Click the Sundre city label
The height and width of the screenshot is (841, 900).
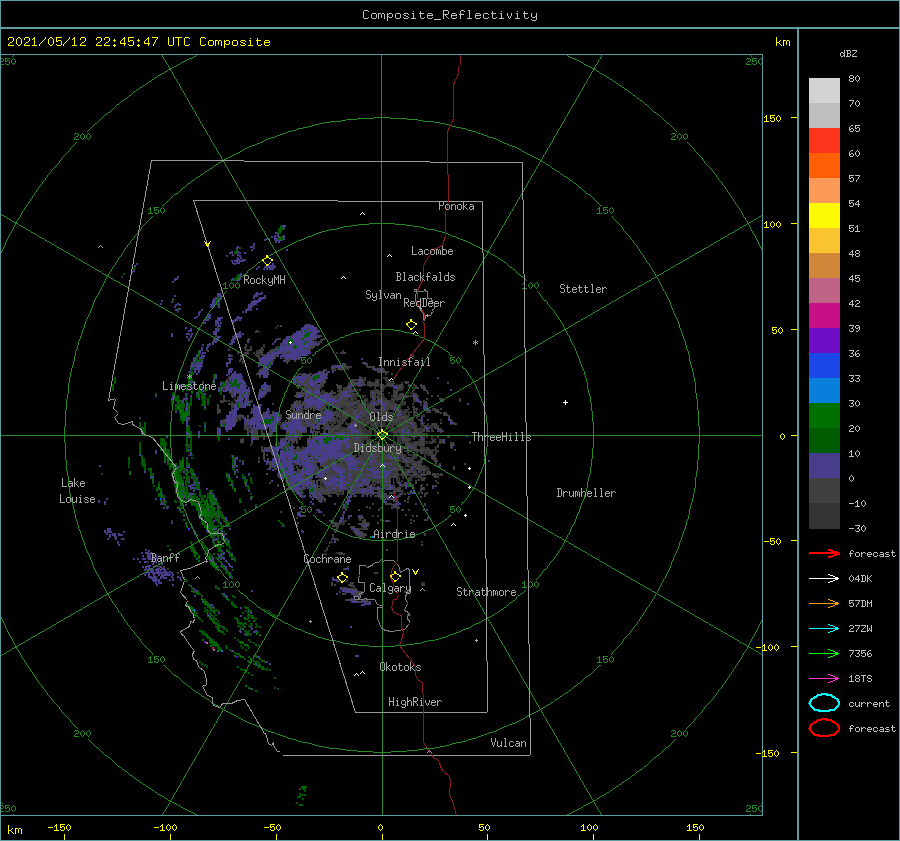point(303,414)
